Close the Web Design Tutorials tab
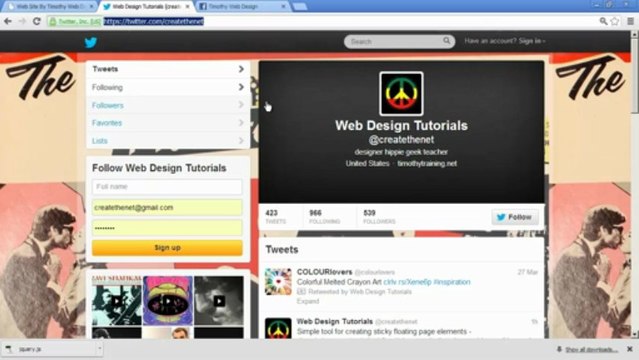Viewport: 639px width, 360px height. pyautogui.click(x=187, y=7)
